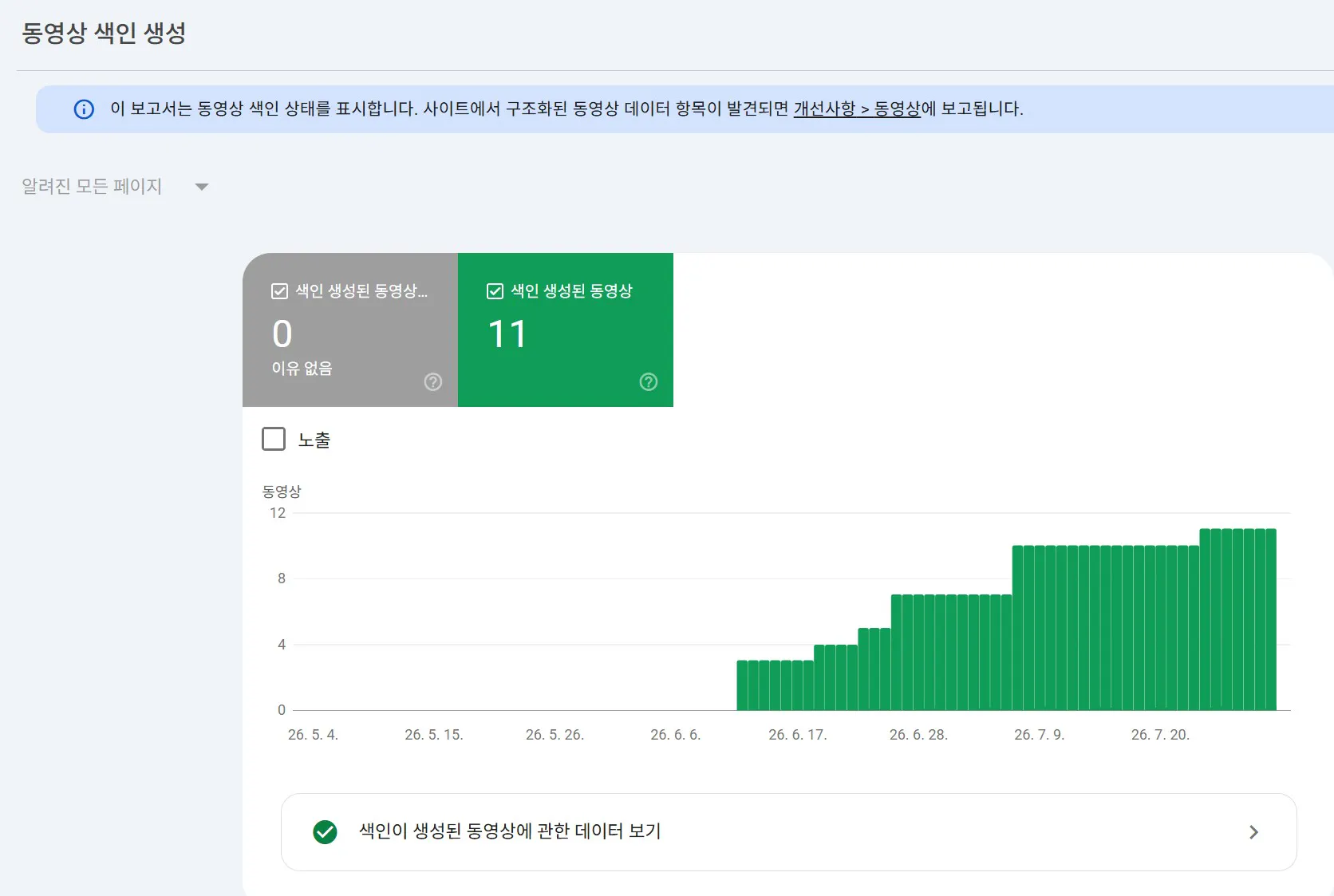Image resolution: width=1334 pixels, height=896 pixels.
Task: Click the 26. 6. 6. date label
Action: click(x=675, y=735)
